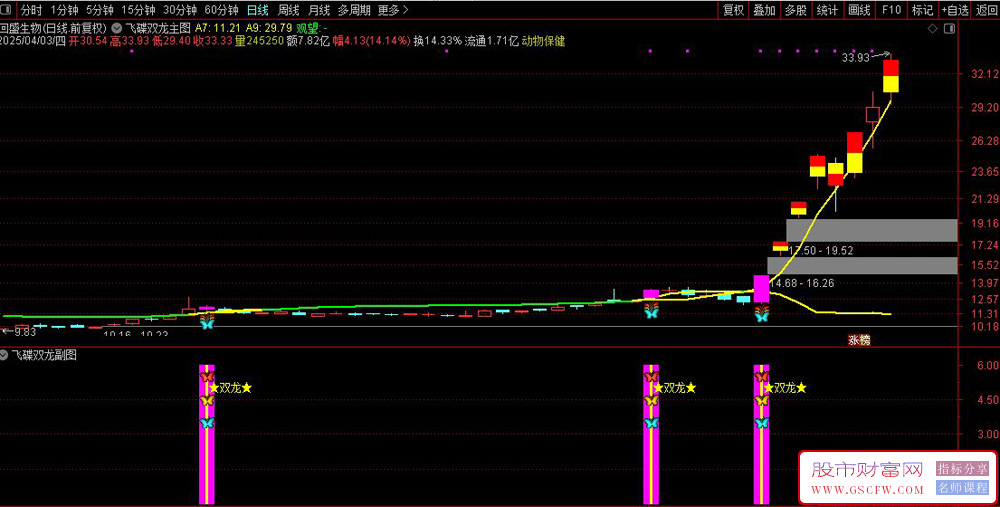Click the yellow butterfly in the leftmost magenta bar
Image resolution: width=1000 pixels, height=507 pixels.
[x=206, y=400]
